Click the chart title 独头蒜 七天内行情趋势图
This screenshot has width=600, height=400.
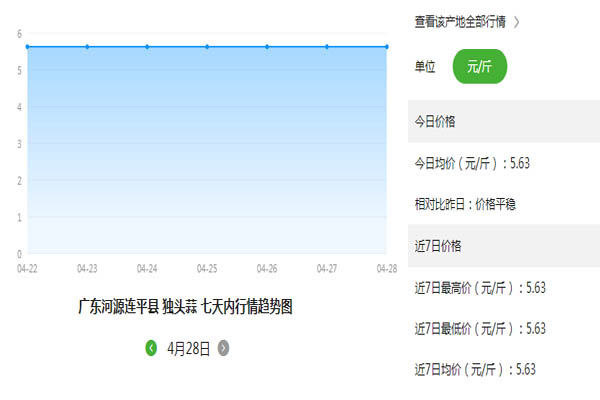click(x=186, y=307)
